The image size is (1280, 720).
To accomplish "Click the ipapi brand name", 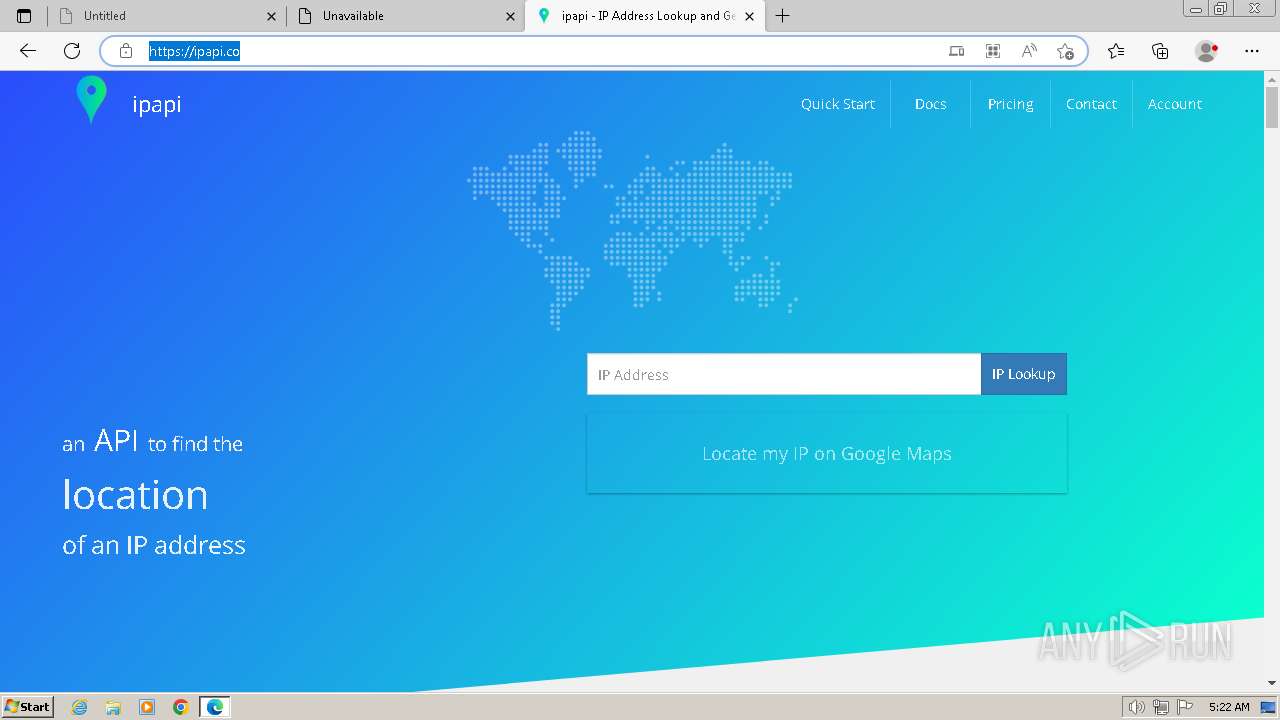I will pos(157,104).
